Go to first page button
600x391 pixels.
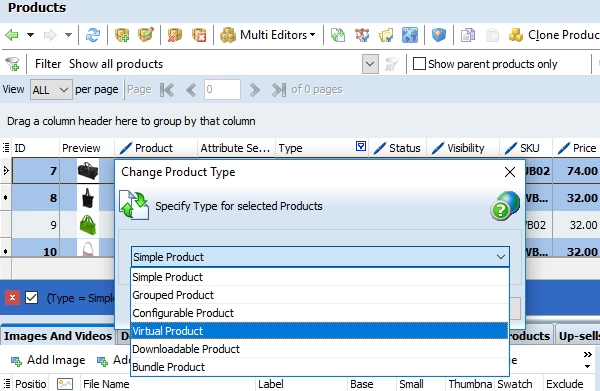coord(167,90)
